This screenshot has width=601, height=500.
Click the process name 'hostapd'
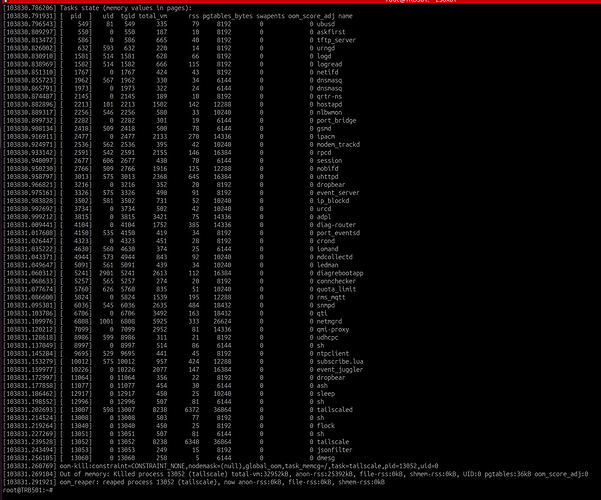pyautogui.click(x=329, y=105)
